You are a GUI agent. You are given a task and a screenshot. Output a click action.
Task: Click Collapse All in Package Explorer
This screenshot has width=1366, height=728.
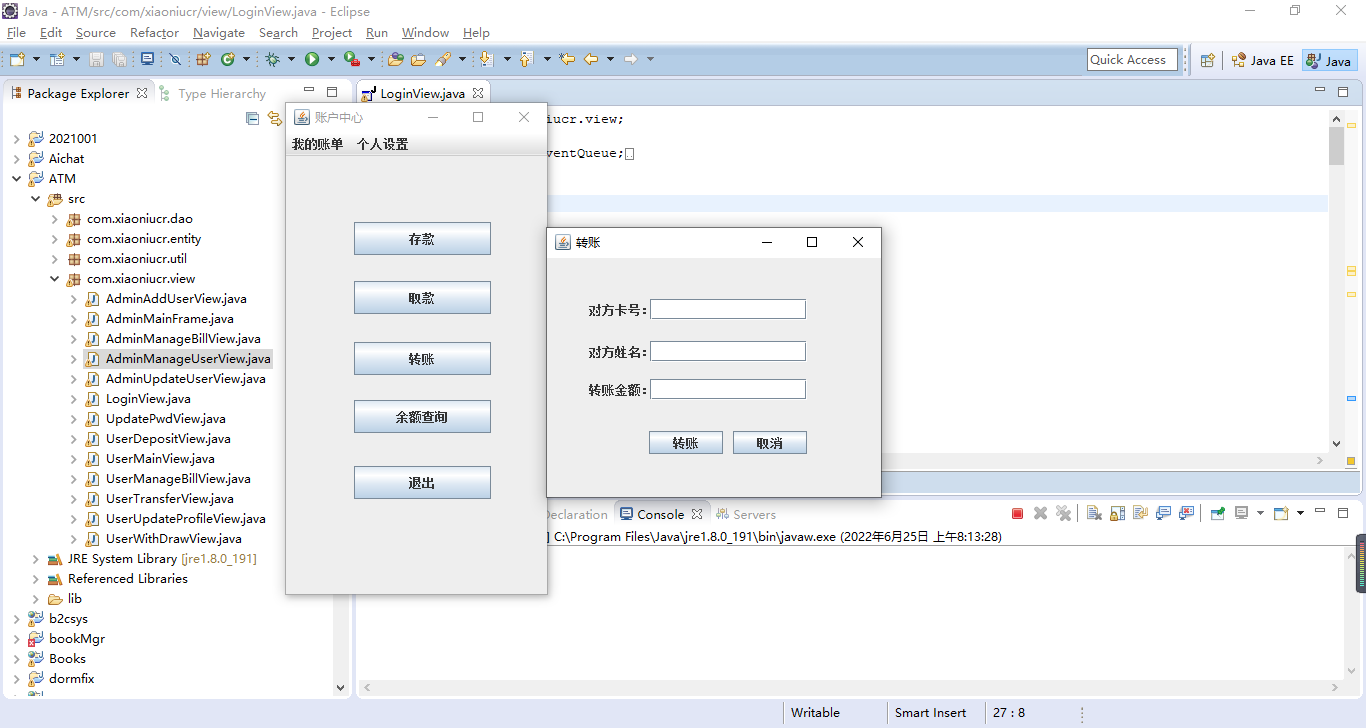coord(252,119)
